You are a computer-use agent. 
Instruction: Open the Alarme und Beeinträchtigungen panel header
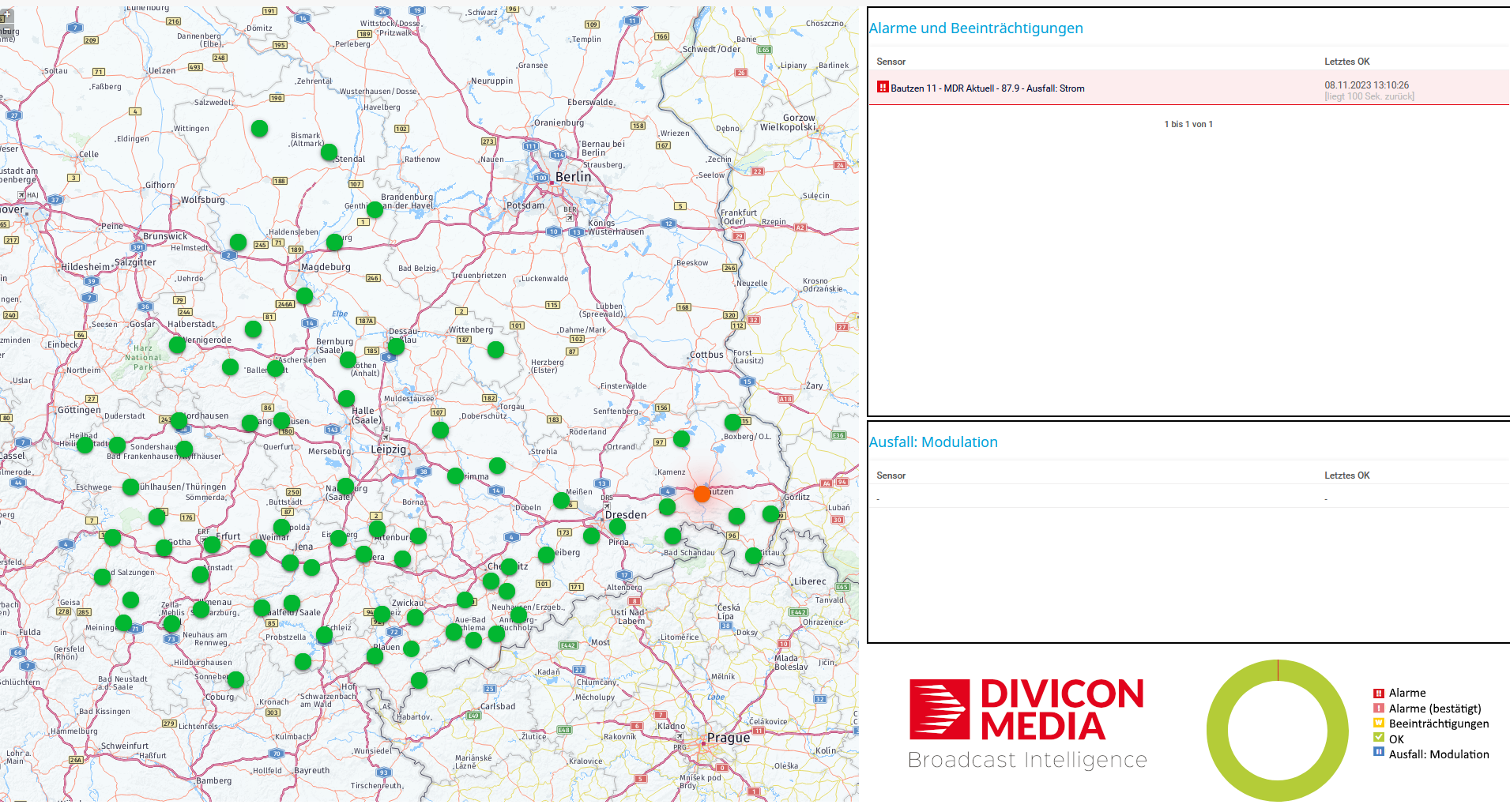pos(976,28)
